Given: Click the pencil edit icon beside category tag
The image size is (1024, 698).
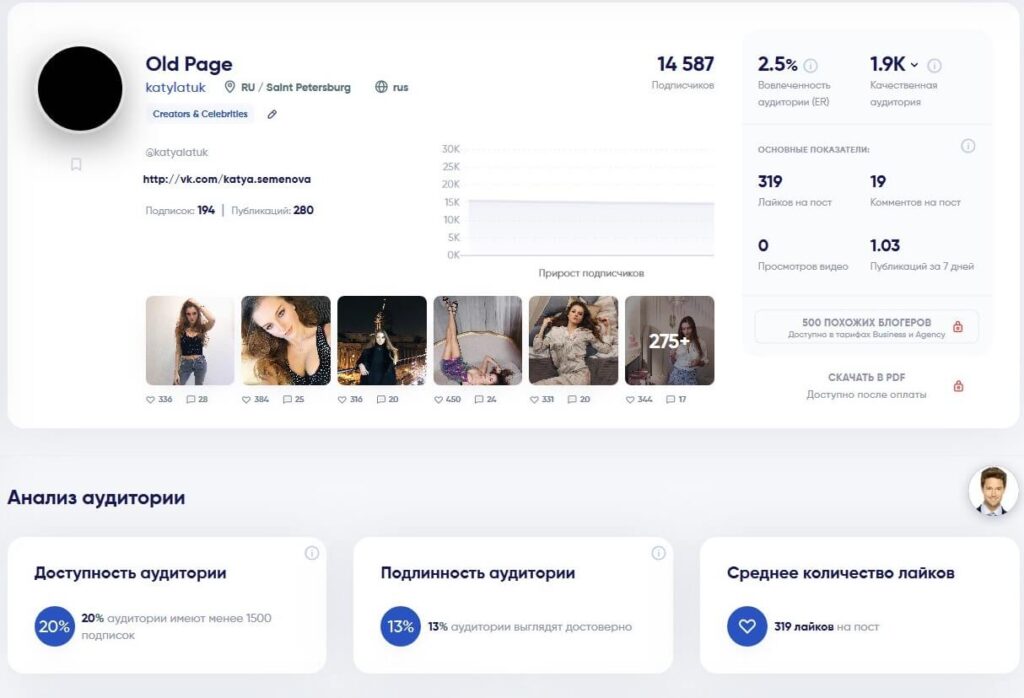Looking at the screenshot, I should click(272, 114).
